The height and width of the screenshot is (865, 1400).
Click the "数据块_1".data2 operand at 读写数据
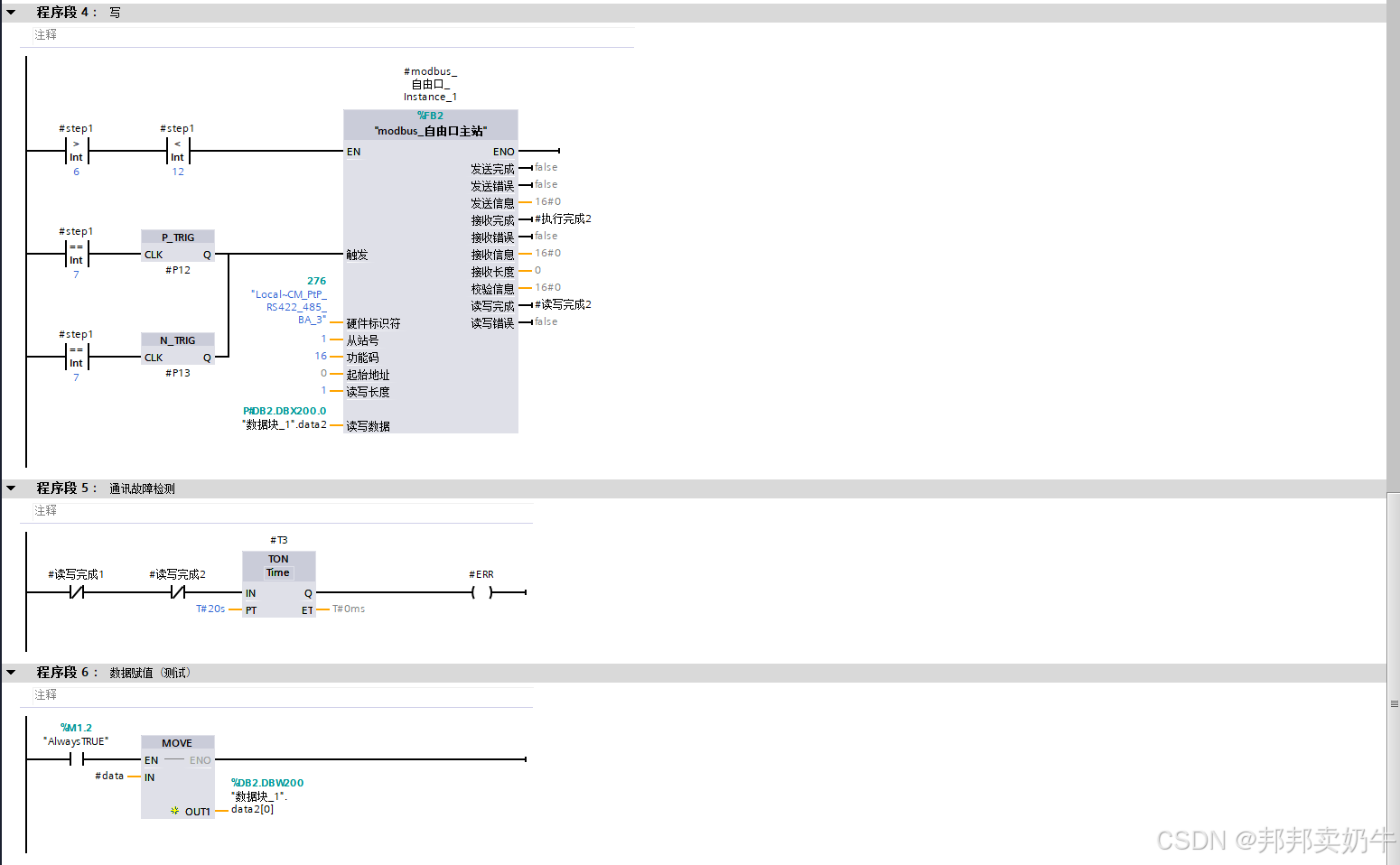285,424
